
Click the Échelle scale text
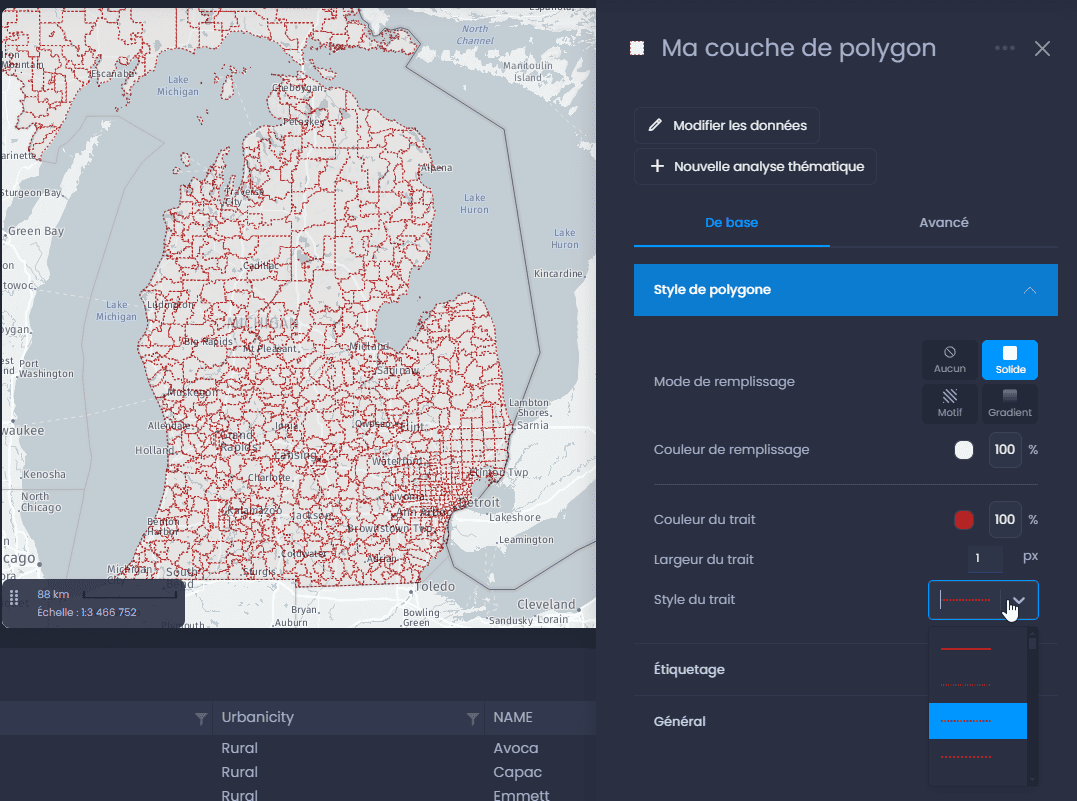tap(87, 612)
